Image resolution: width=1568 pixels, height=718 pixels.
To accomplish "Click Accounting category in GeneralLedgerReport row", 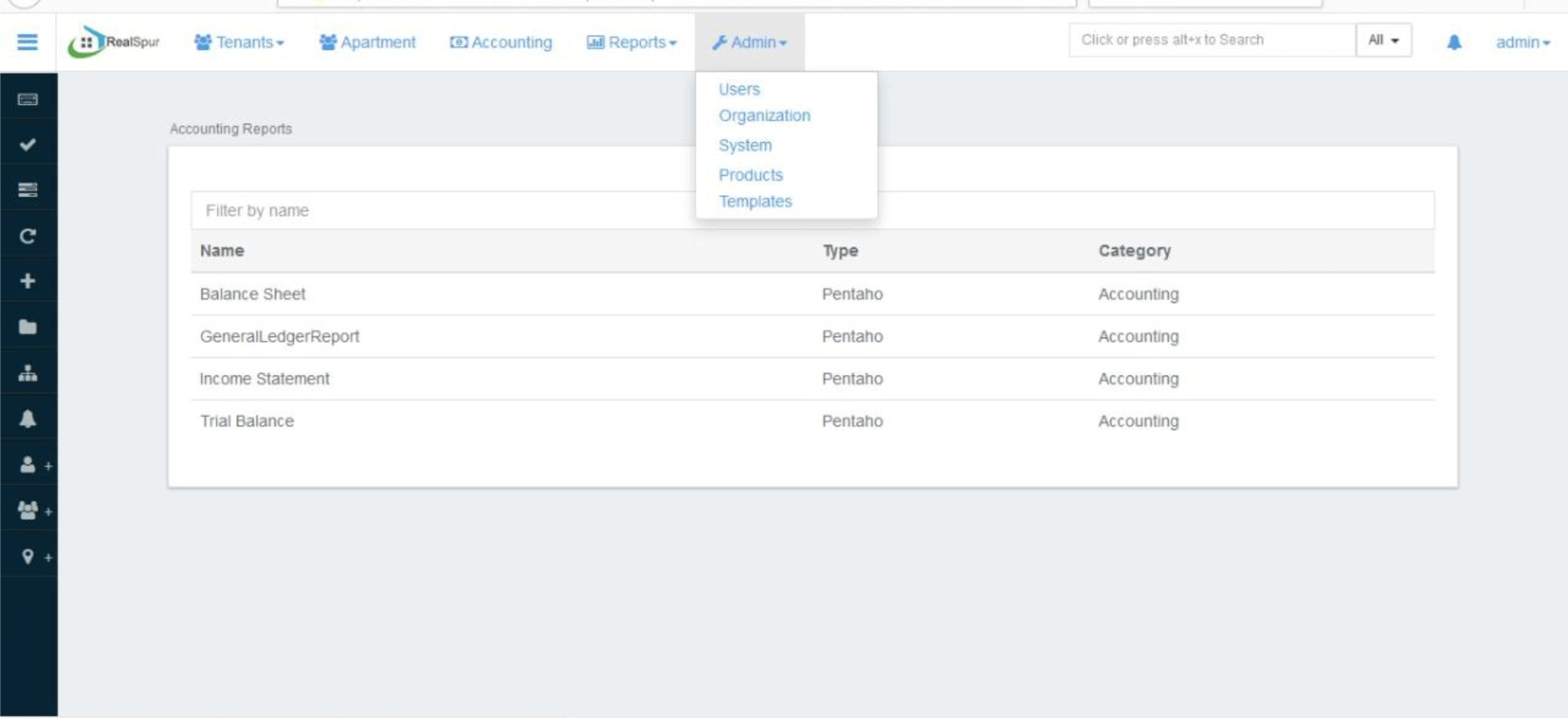I will point(1138,337).
